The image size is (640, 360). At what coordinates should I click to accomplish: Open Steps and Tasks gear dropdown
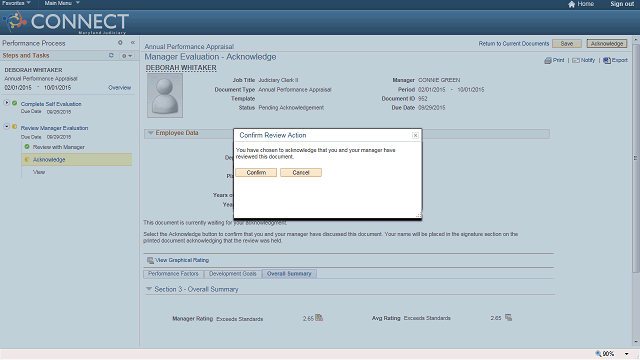pos(127,56)
